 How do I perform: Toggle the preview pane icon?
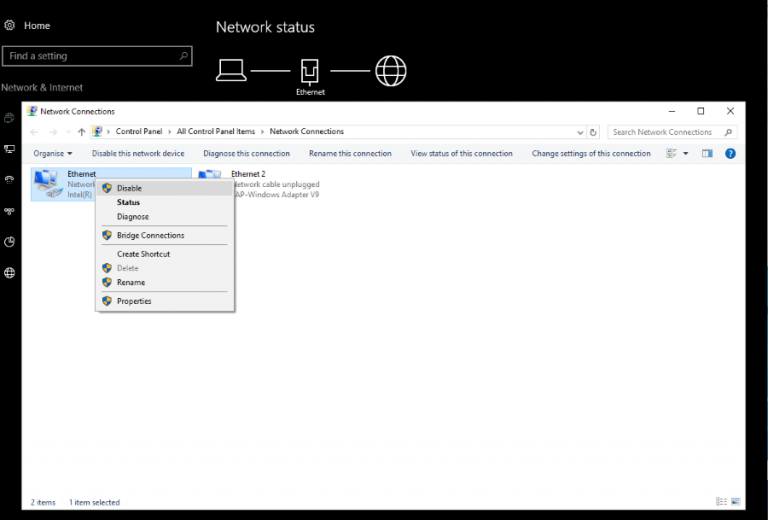(x=707, y=154)
